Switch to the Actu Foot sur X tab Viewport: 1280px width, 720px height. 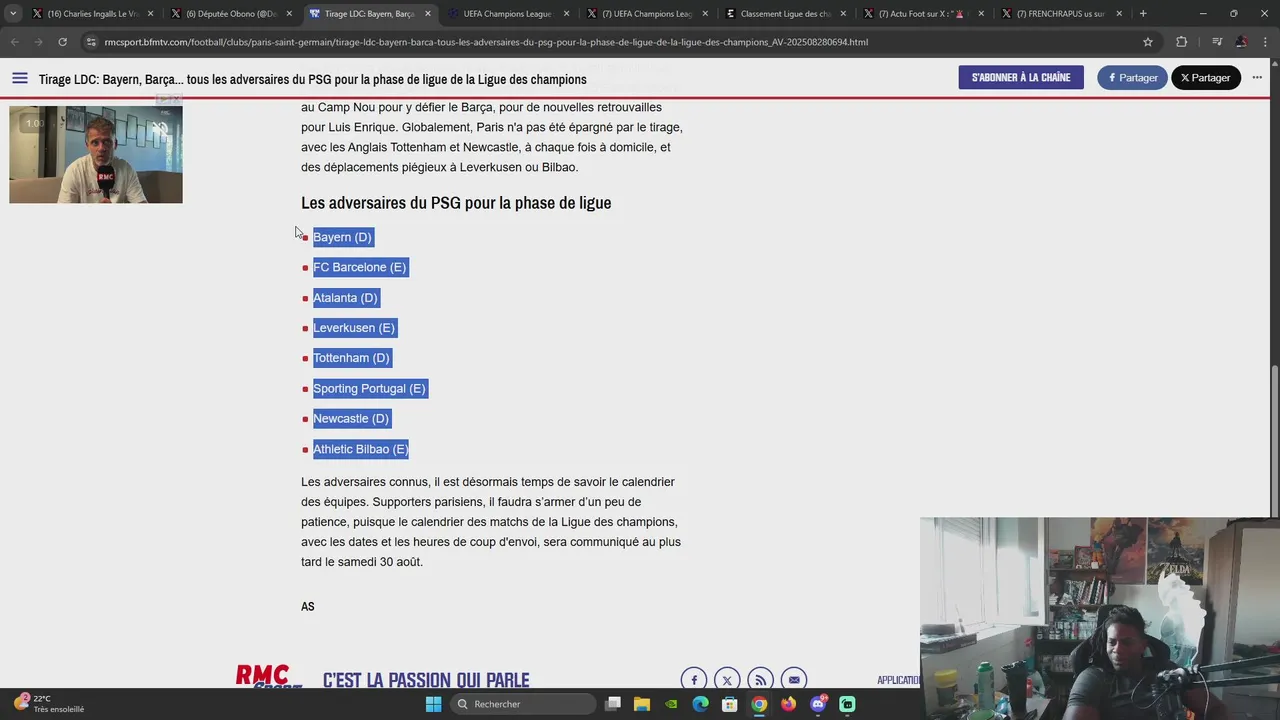pos(922,14)
